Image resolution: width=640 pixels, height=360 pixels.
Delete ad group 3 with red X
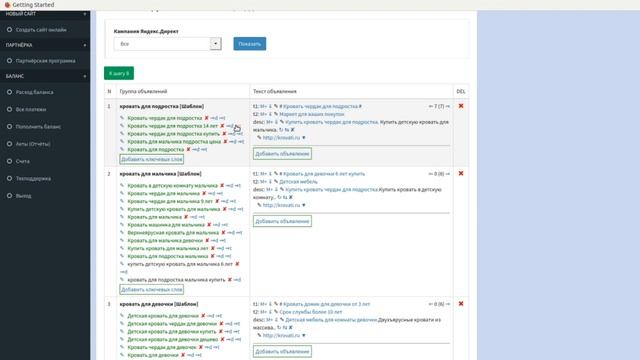pos(461,303)
